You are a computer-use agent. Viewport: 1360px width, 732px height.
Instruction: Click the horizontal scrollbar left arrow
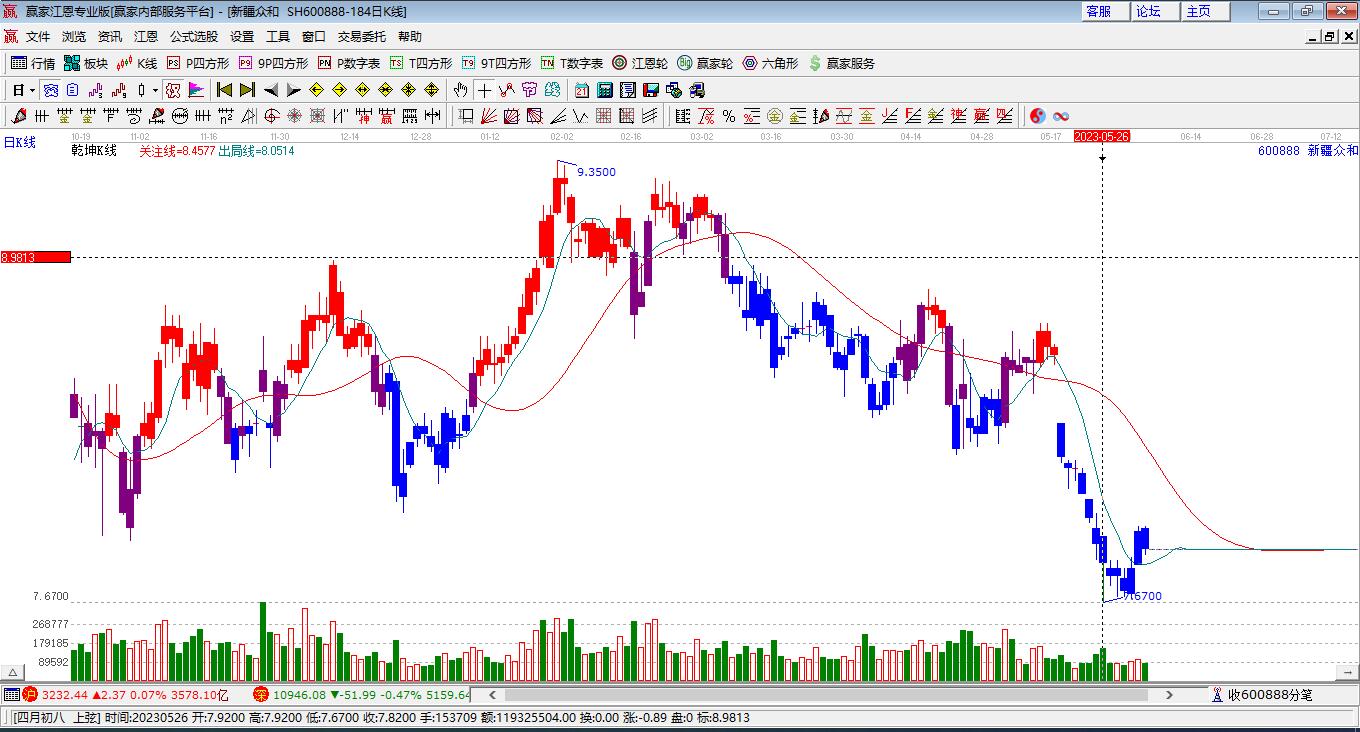click(x=492, y=694)
